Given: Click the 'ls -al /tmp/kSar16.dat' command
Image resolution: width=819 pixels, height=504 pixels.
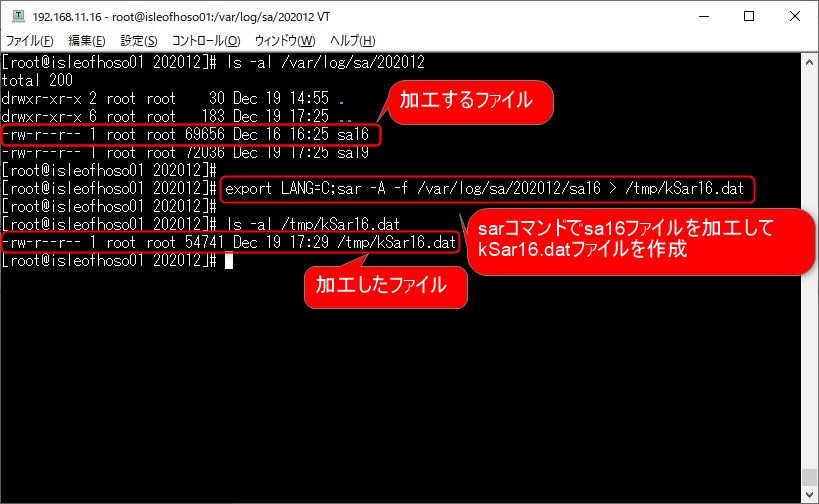Looking at the screenshot, I should coord(313,225).
